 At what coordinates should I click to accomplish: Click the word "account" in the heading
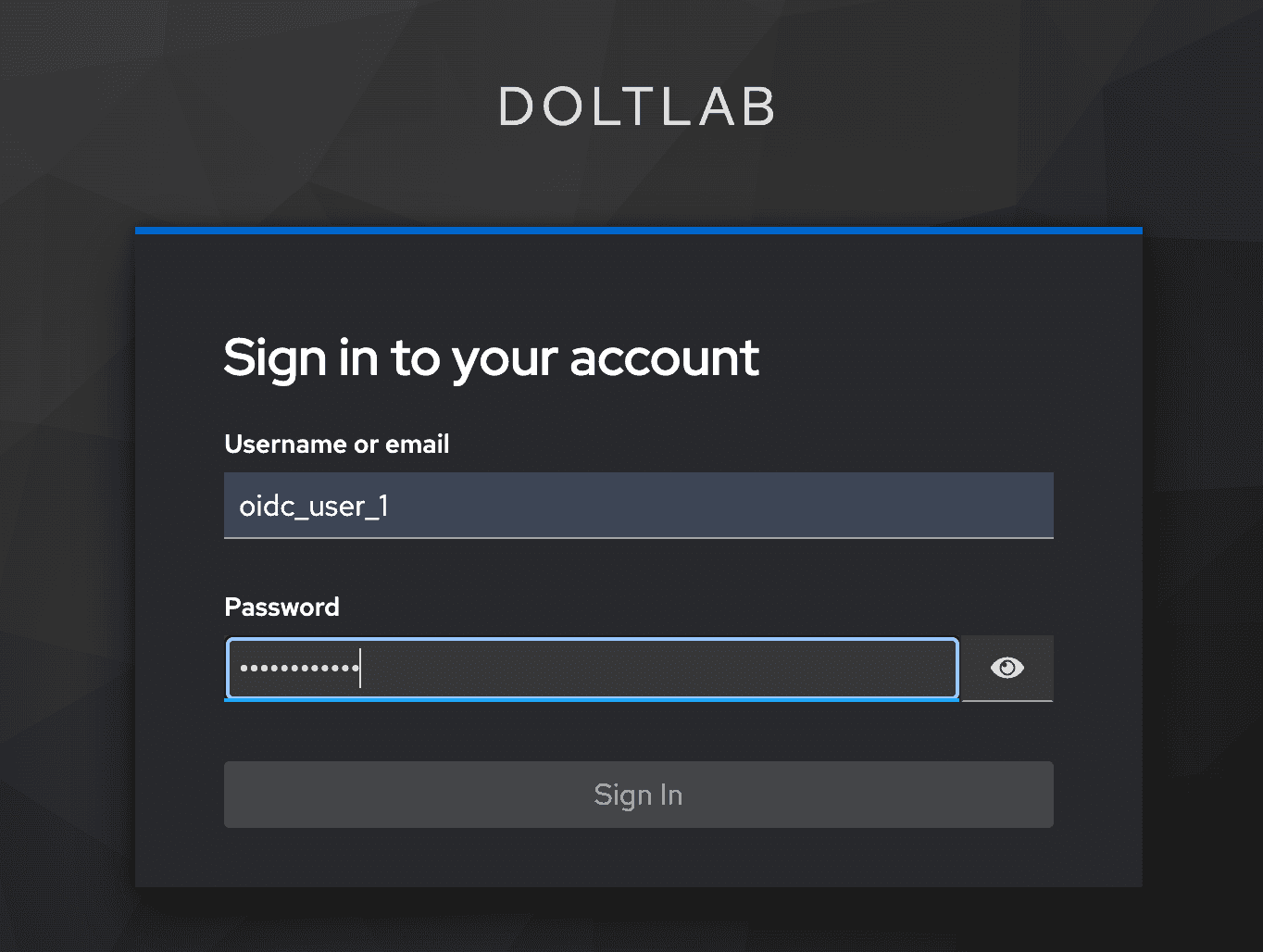coord(664,358)
